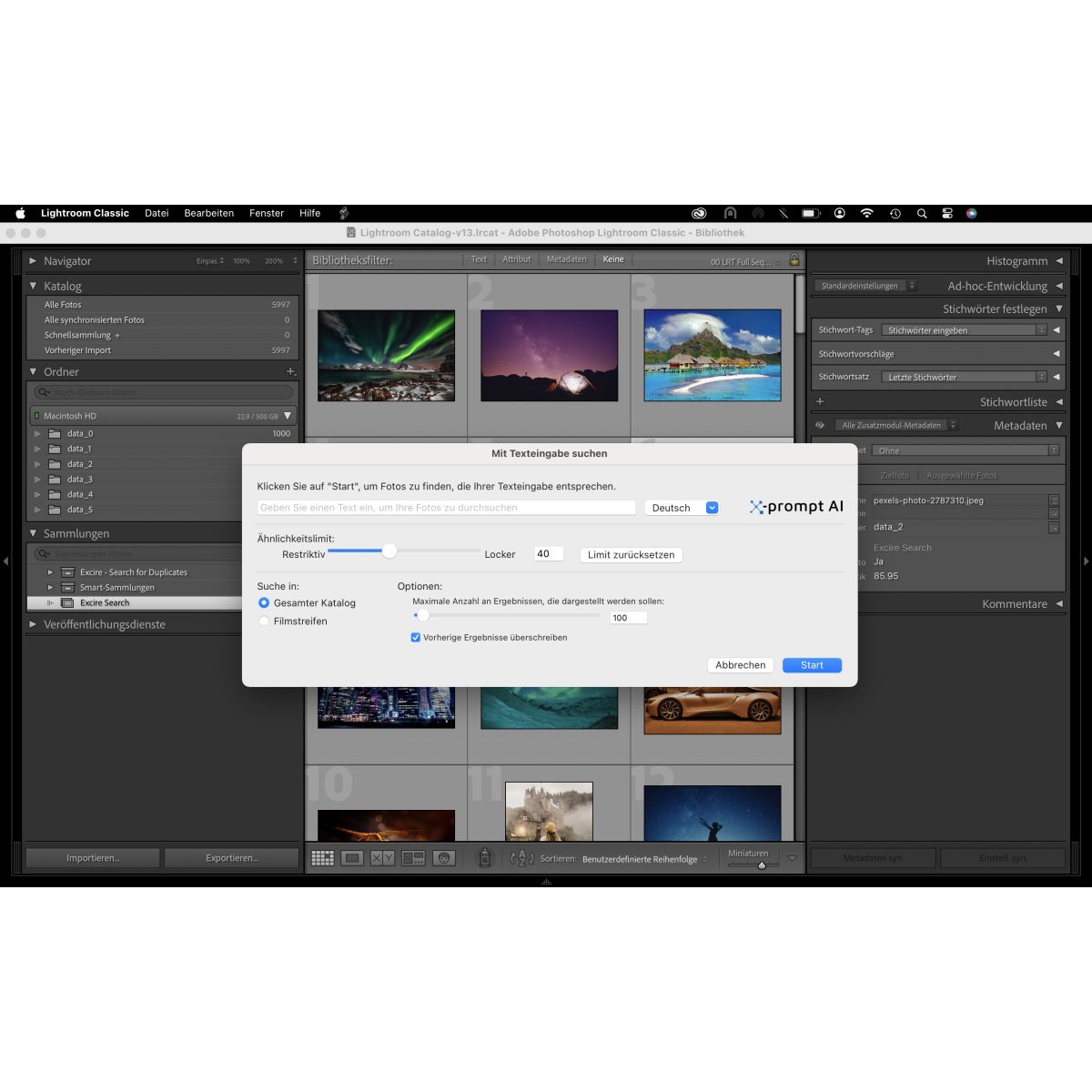Select the Filmstreifen radio button
This screenshot has width=1092, height=1092.
(264, 621)
